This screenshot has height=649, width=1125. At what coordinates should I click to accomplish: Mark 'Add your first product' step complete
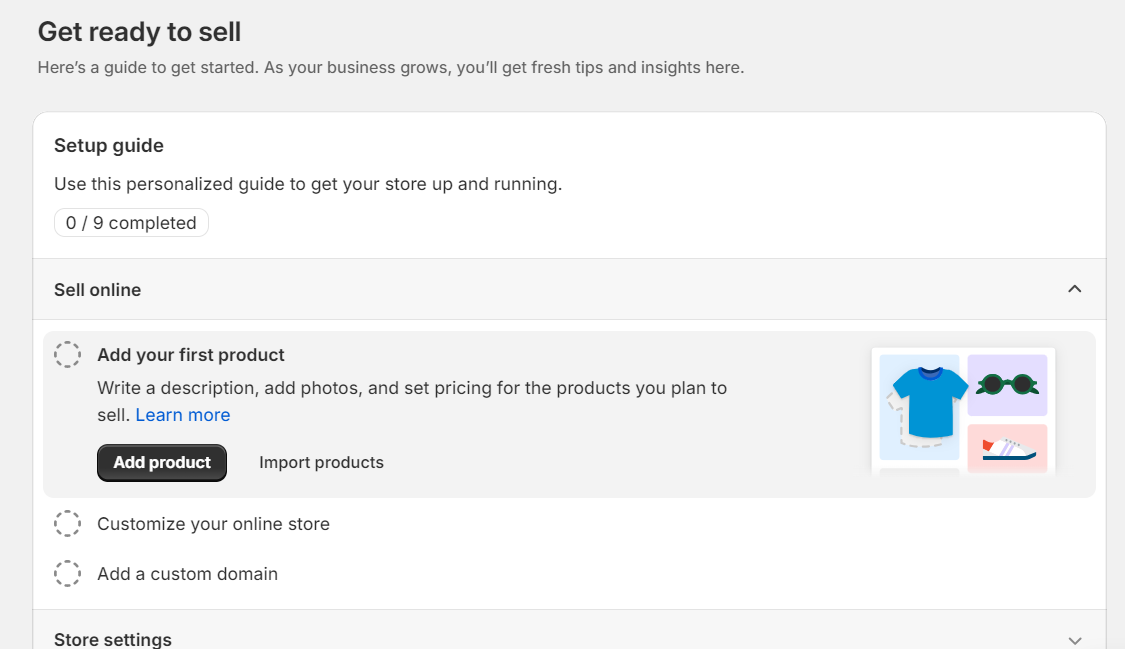(x=67, y=355)
